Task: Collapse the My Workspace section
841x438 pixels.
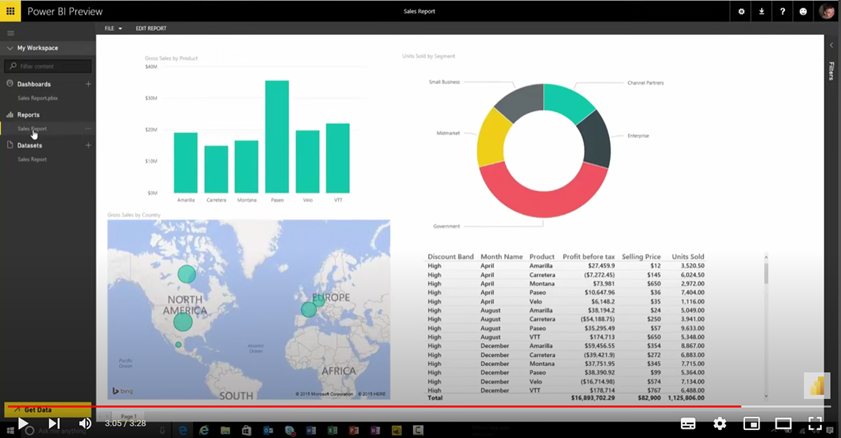Action: pyautogui.click(x=9, y=48)
